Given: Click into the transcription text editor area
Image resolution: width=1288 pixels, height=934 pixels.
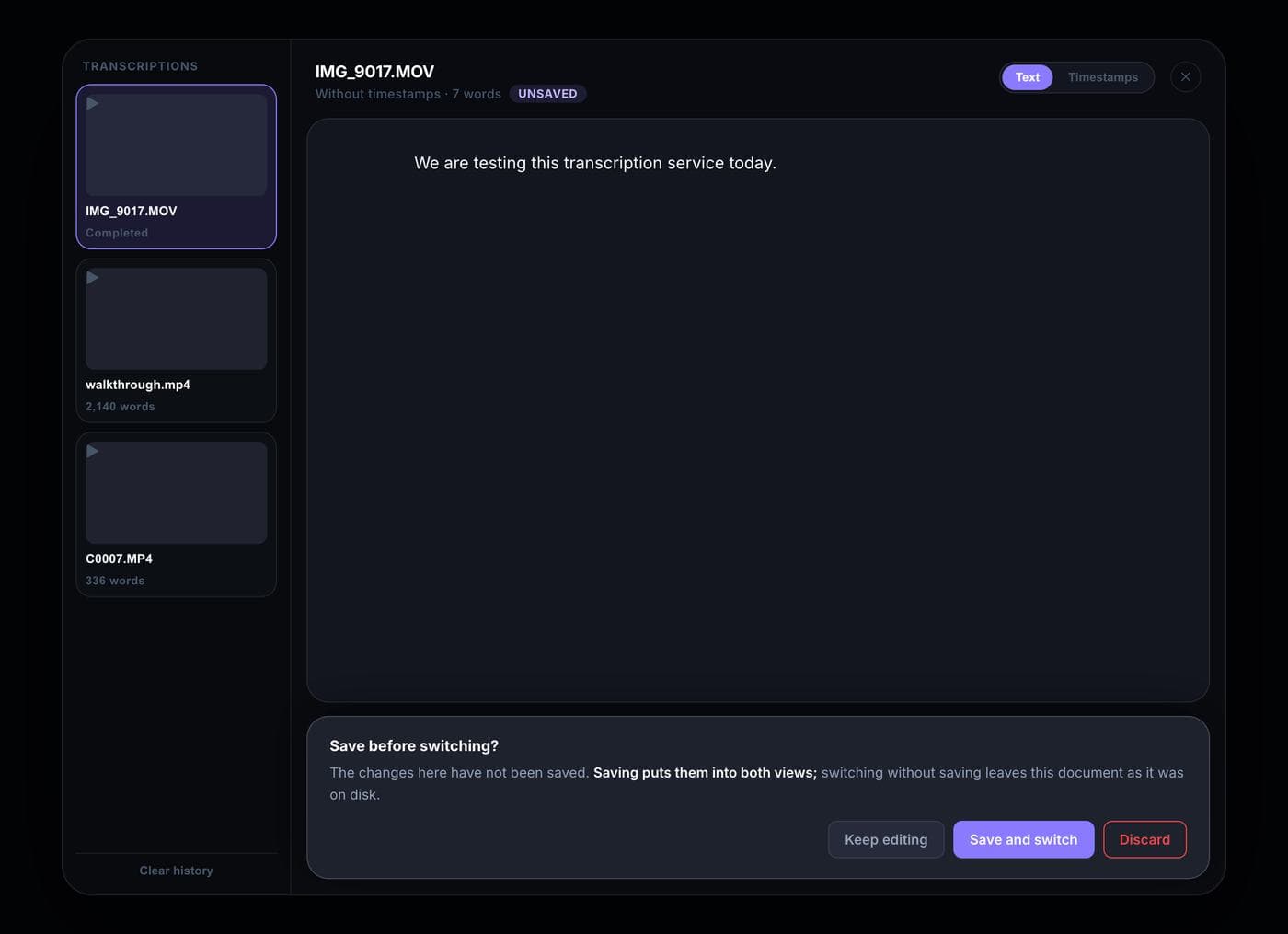Looking at the screenshot, I should pyautogui.click(x=758, y=410).
